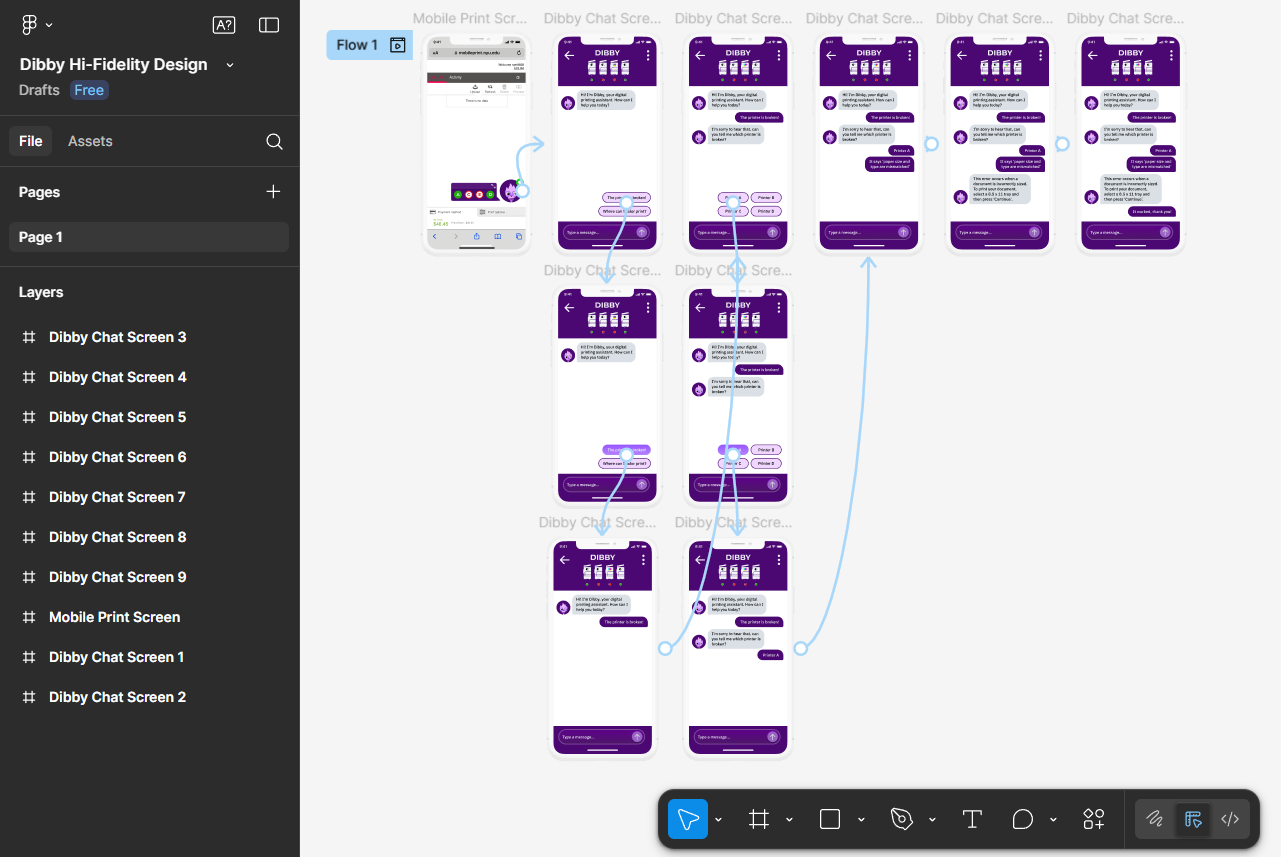Select the Text tool
This screenshot has width=1281, height=857.
pyautogui.click(x=971, y=820)
